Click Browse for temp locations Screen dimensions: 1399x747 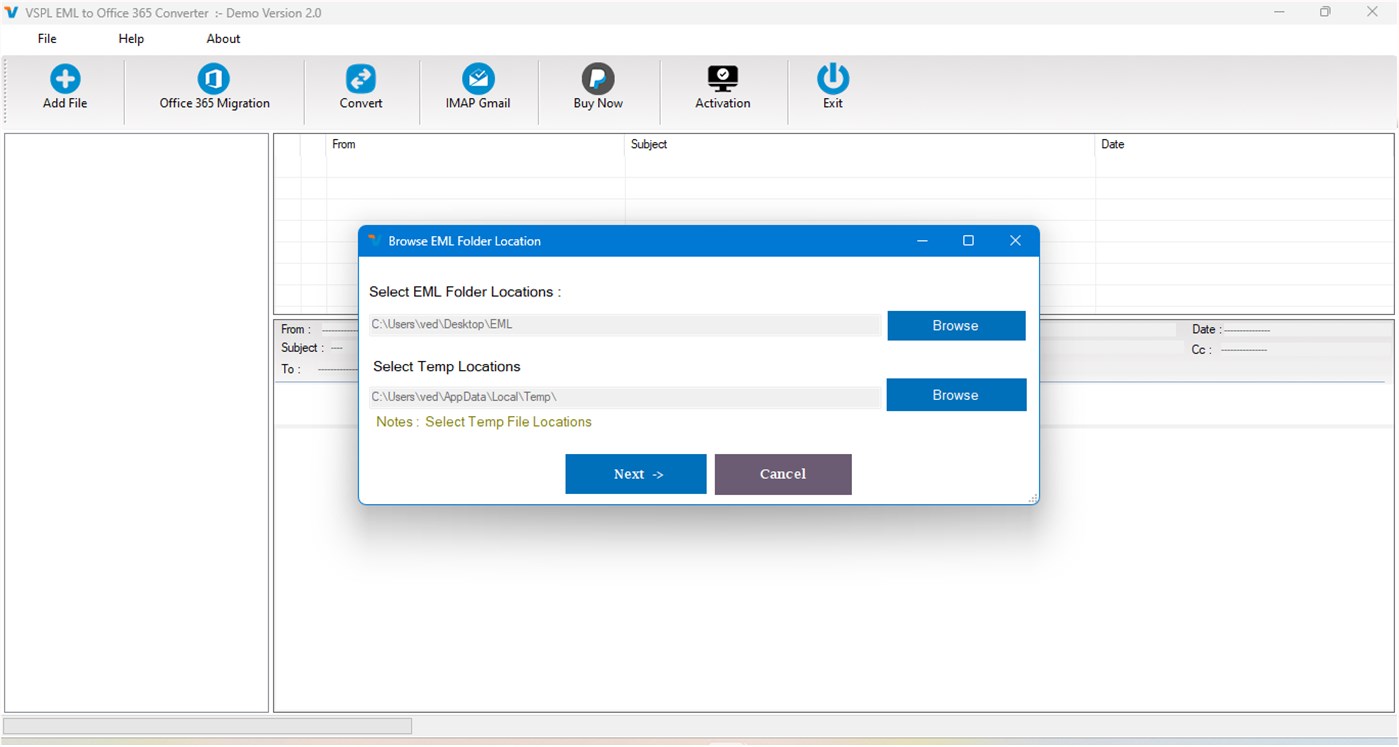pyautogui.click(x=955, y=394)
